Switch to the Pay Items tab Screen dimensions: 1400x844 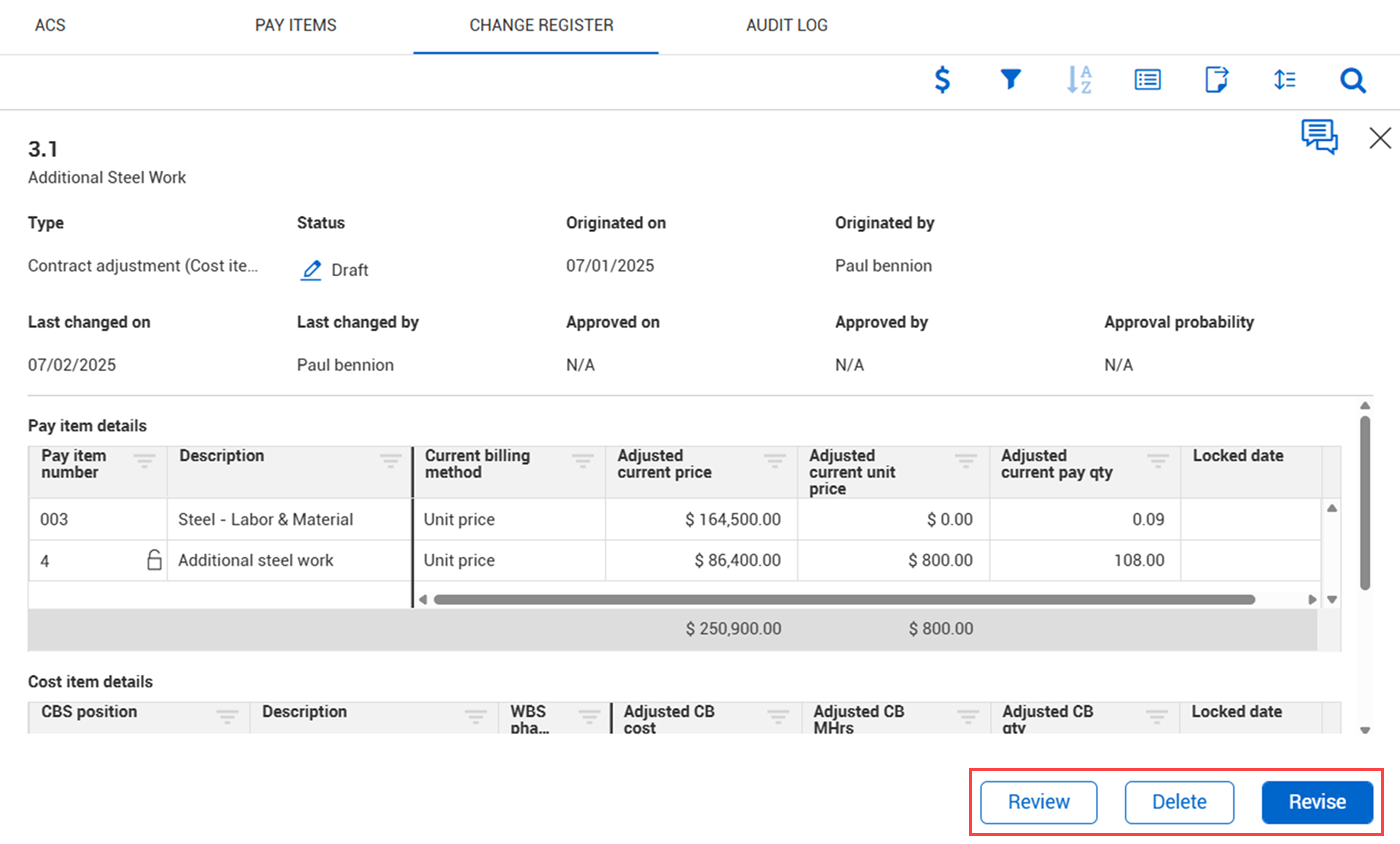[296, 25]
